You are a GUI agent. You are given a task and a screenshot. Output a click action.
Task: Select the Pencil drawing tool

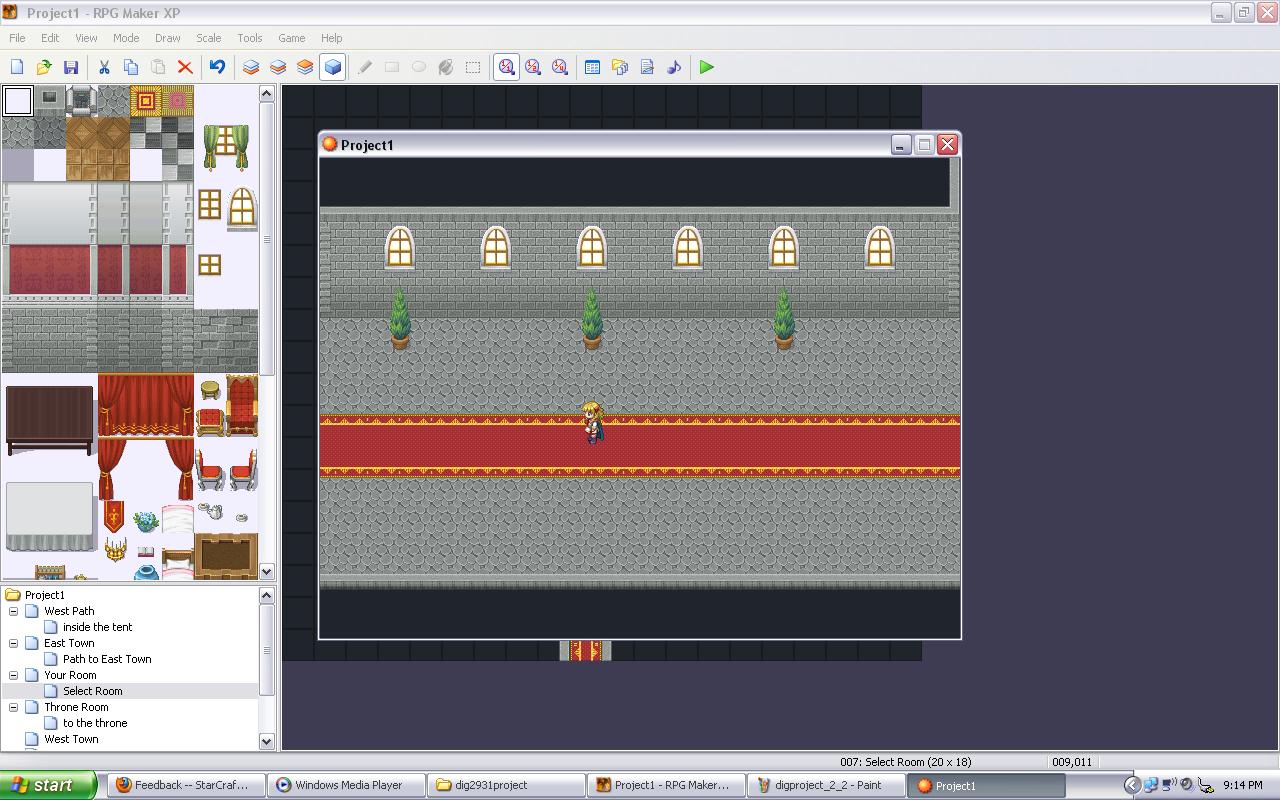click(x=365, y=67)
